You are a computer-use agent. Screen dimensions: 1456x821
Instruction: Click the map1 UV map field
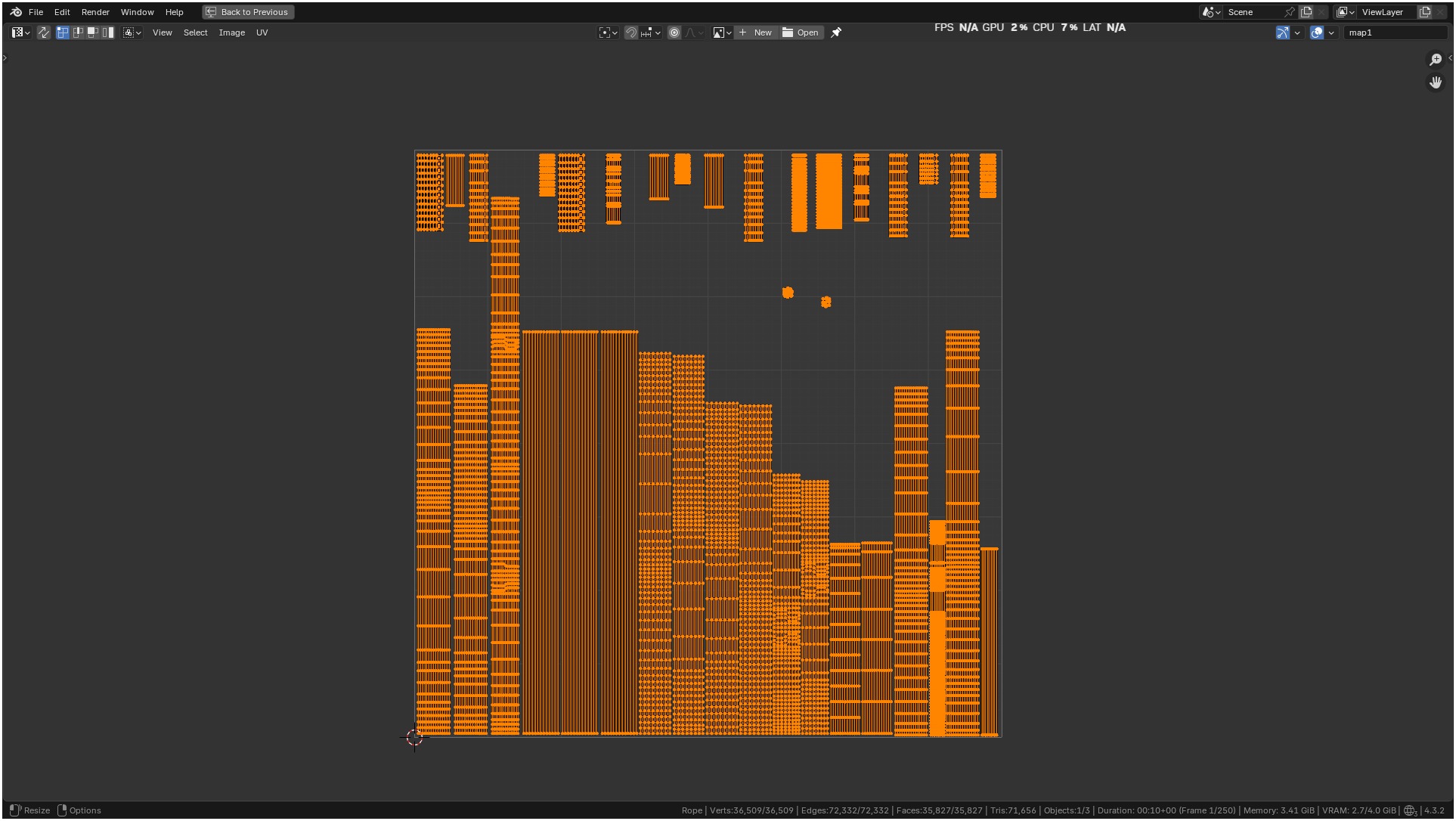1393,33
